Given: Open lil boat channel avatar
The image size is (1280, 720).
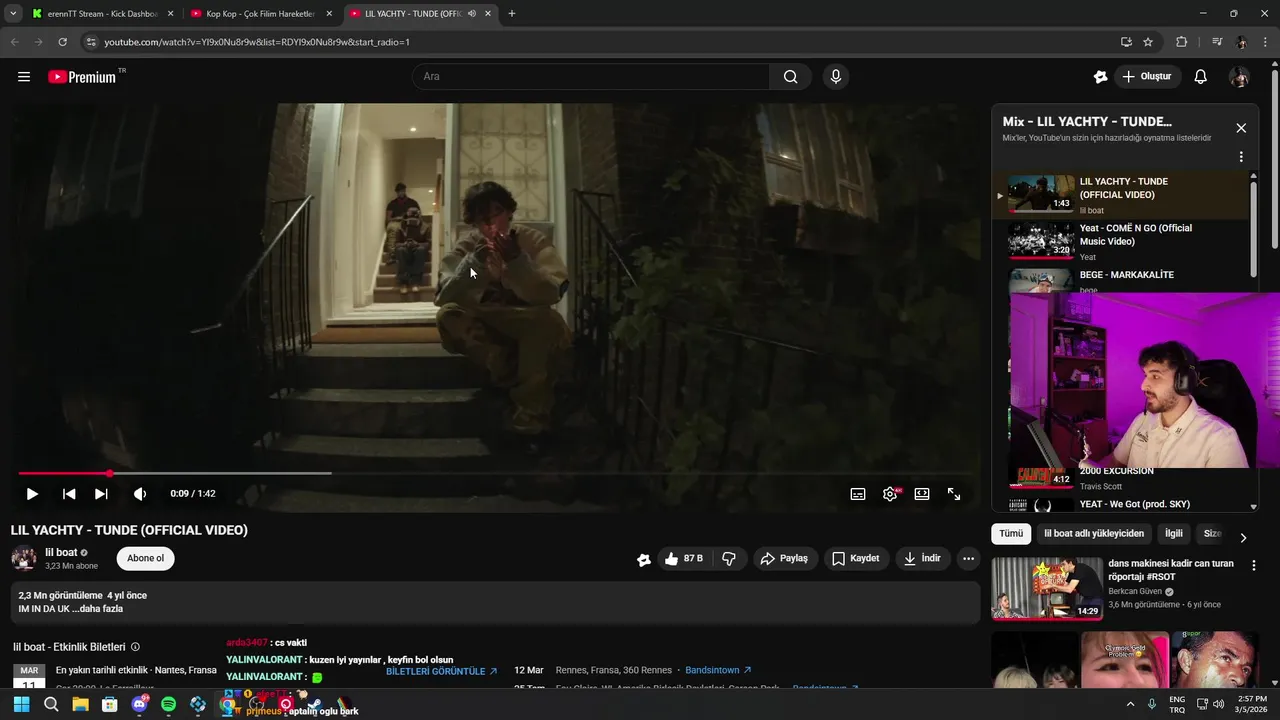Looking at the screenshot, I should click(24, 559).
